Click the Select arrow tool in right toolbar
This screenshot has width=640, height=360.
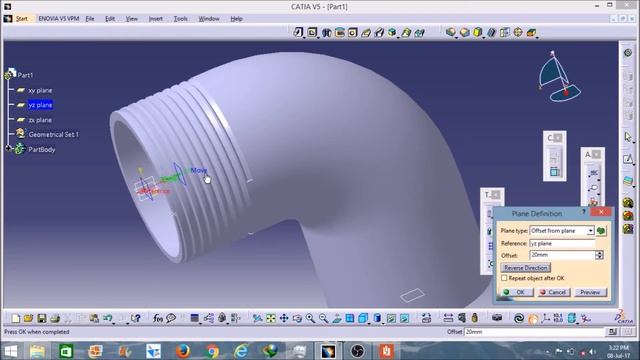[x=628, y=137]
